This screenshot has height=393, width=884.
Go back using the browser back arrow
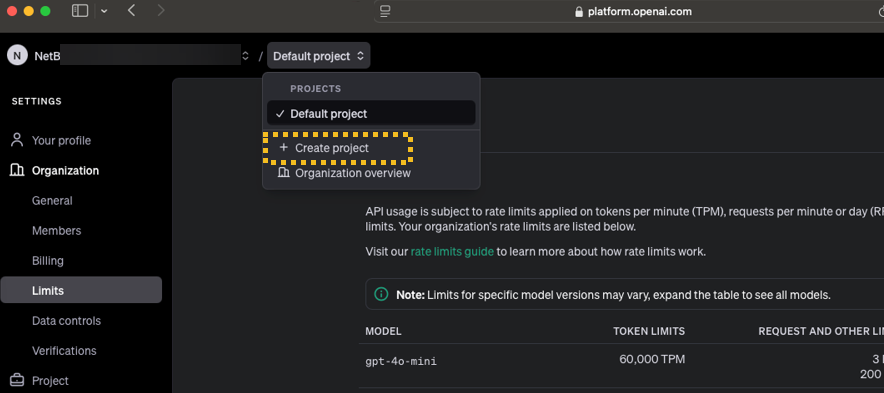132,10
